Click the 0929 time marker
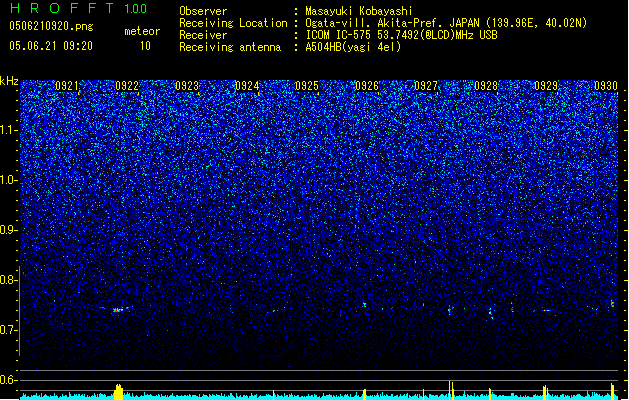The height and width of the screenshot is (400, 629). [546, 86]
